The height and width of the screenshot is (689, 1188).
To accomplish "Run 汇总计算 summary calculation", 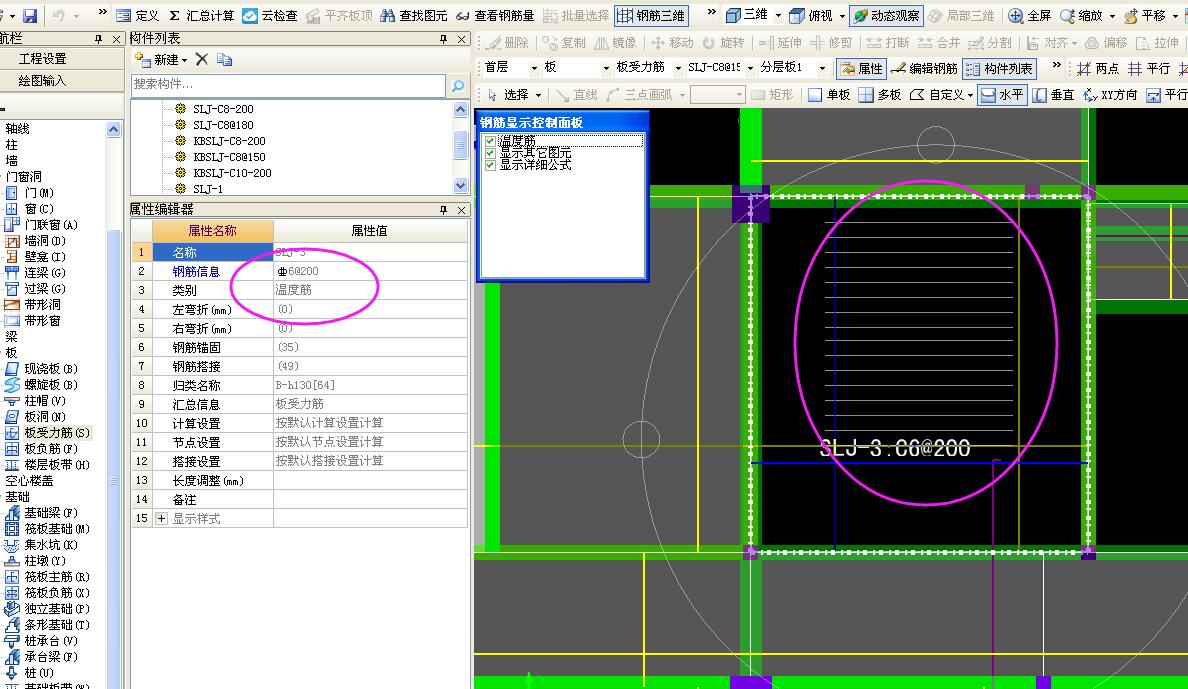I will 201,15.
